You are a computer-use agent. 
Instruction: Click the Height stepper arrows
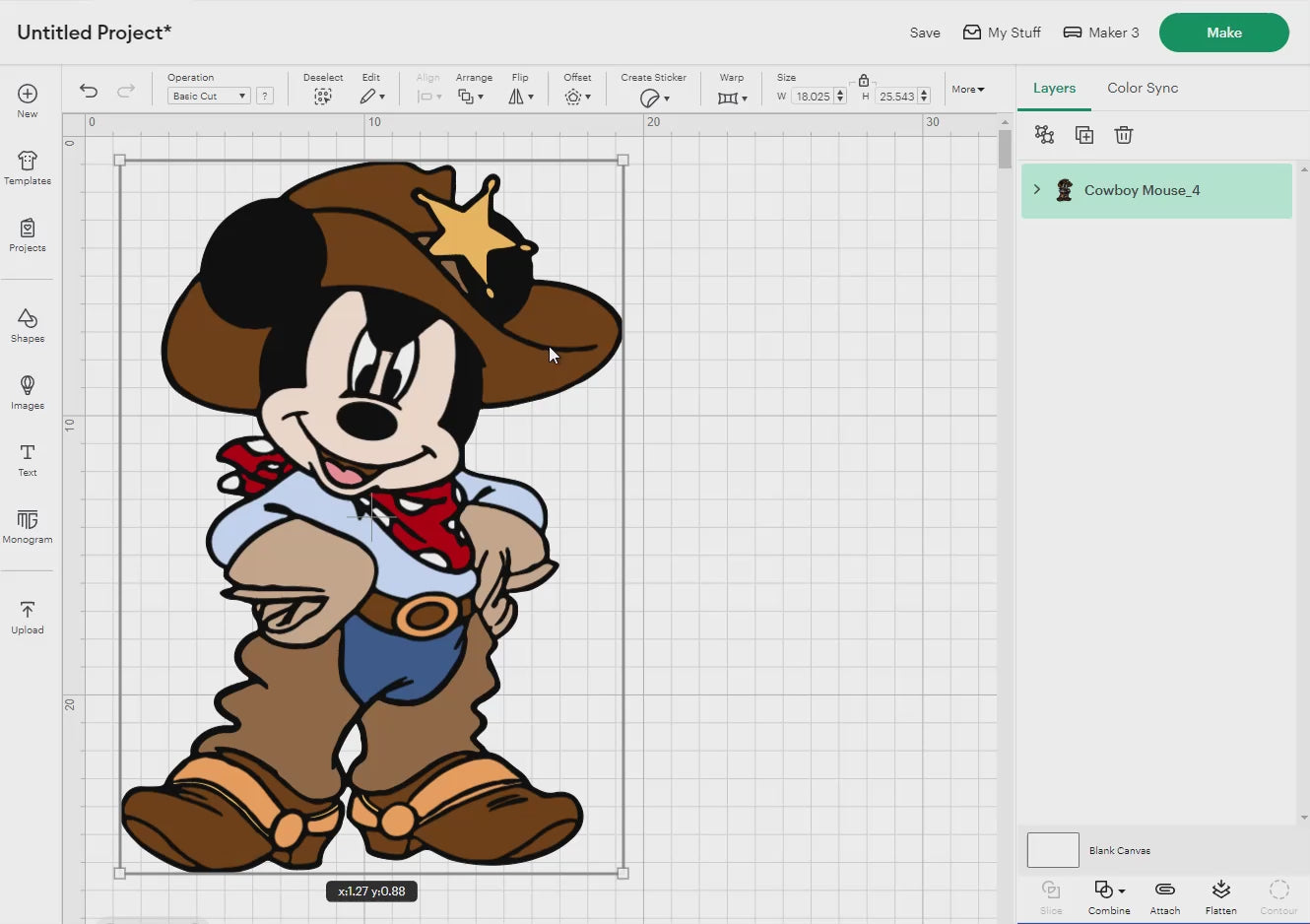point(924,96)
